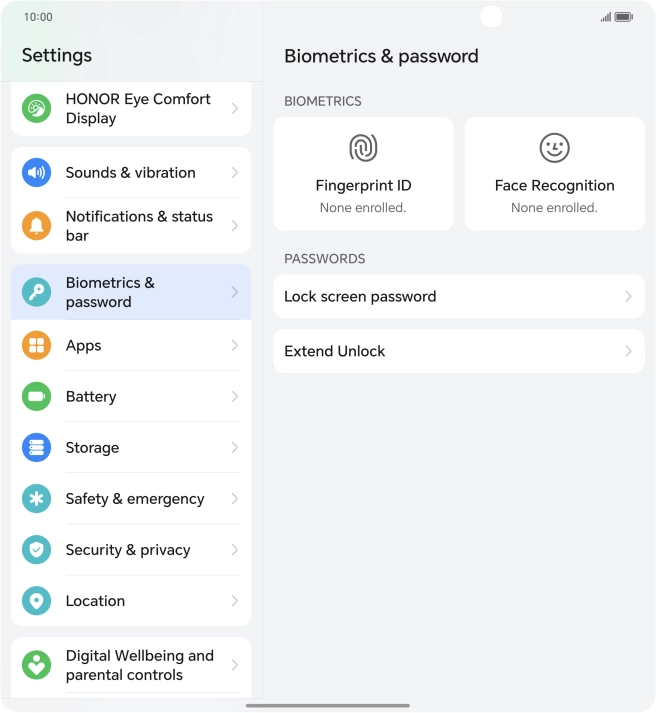The height and width of the screenshot is (713, 656).
Task: Open the Fingerprint ID card
Action: coord(363,174)
